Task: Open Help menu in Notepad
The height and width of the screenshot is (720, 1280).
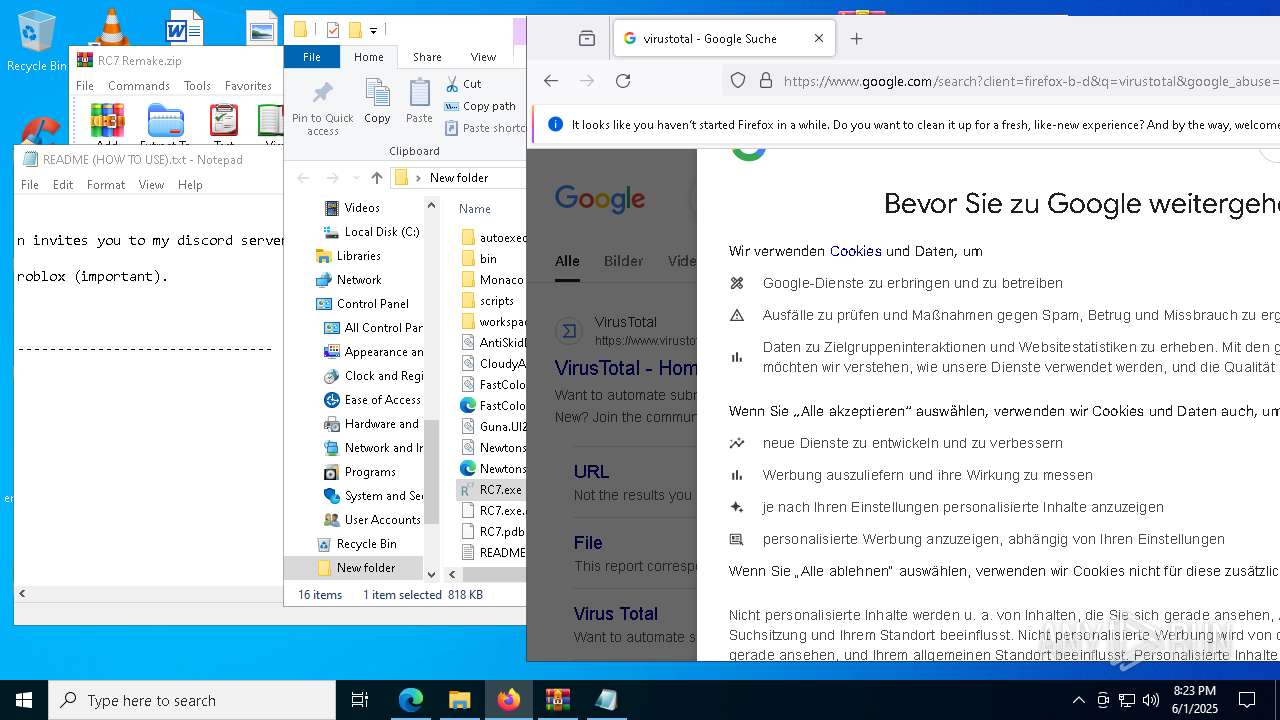Action: click(190, 185)
